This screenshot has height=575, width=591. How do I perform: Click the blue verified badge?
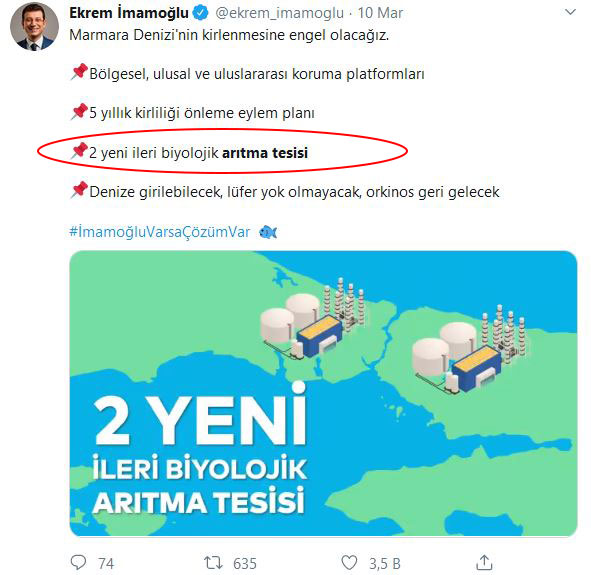point(201,13)
